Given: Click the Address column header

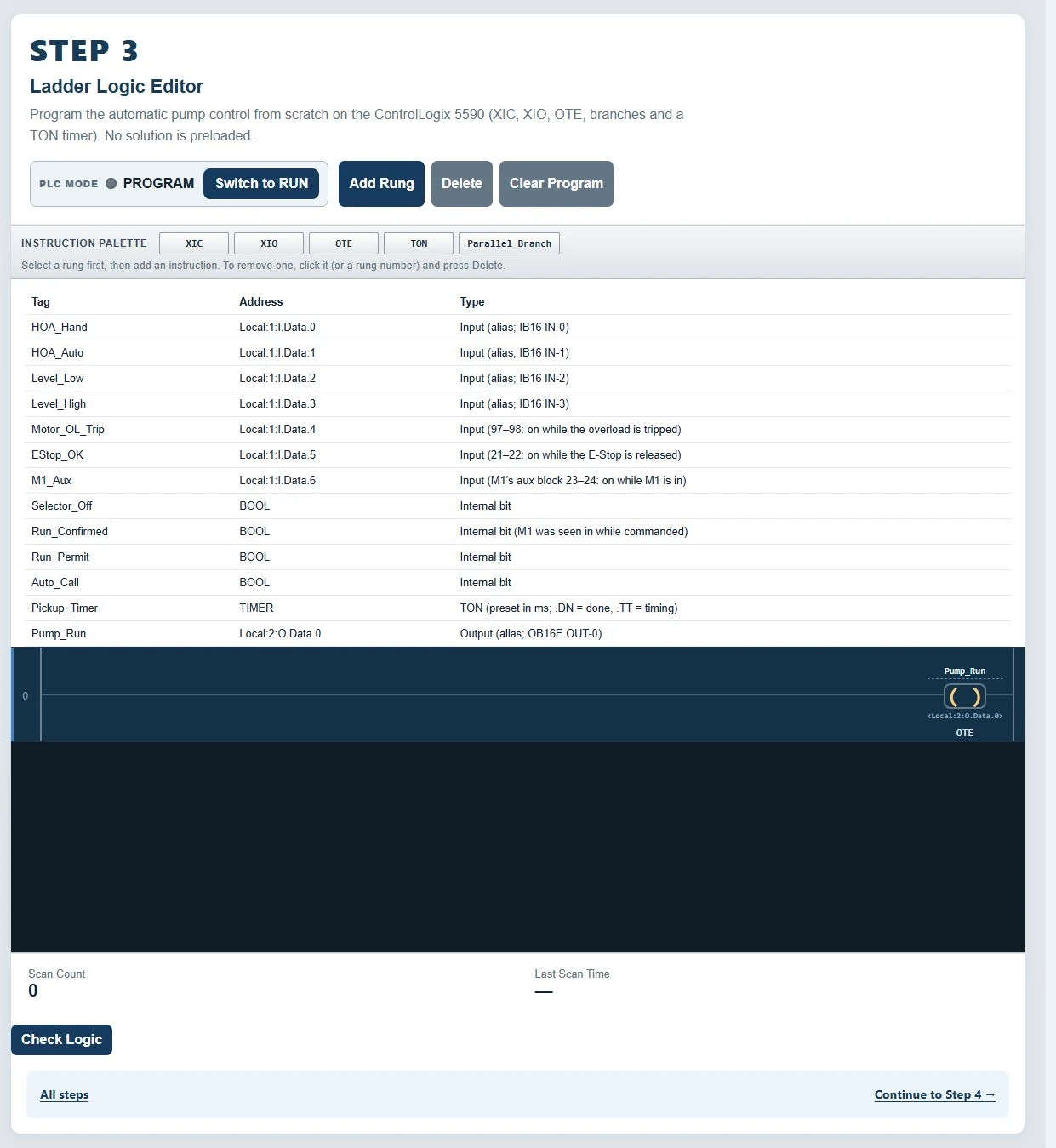Looking at the screenshot, I should tap(261, 302).
